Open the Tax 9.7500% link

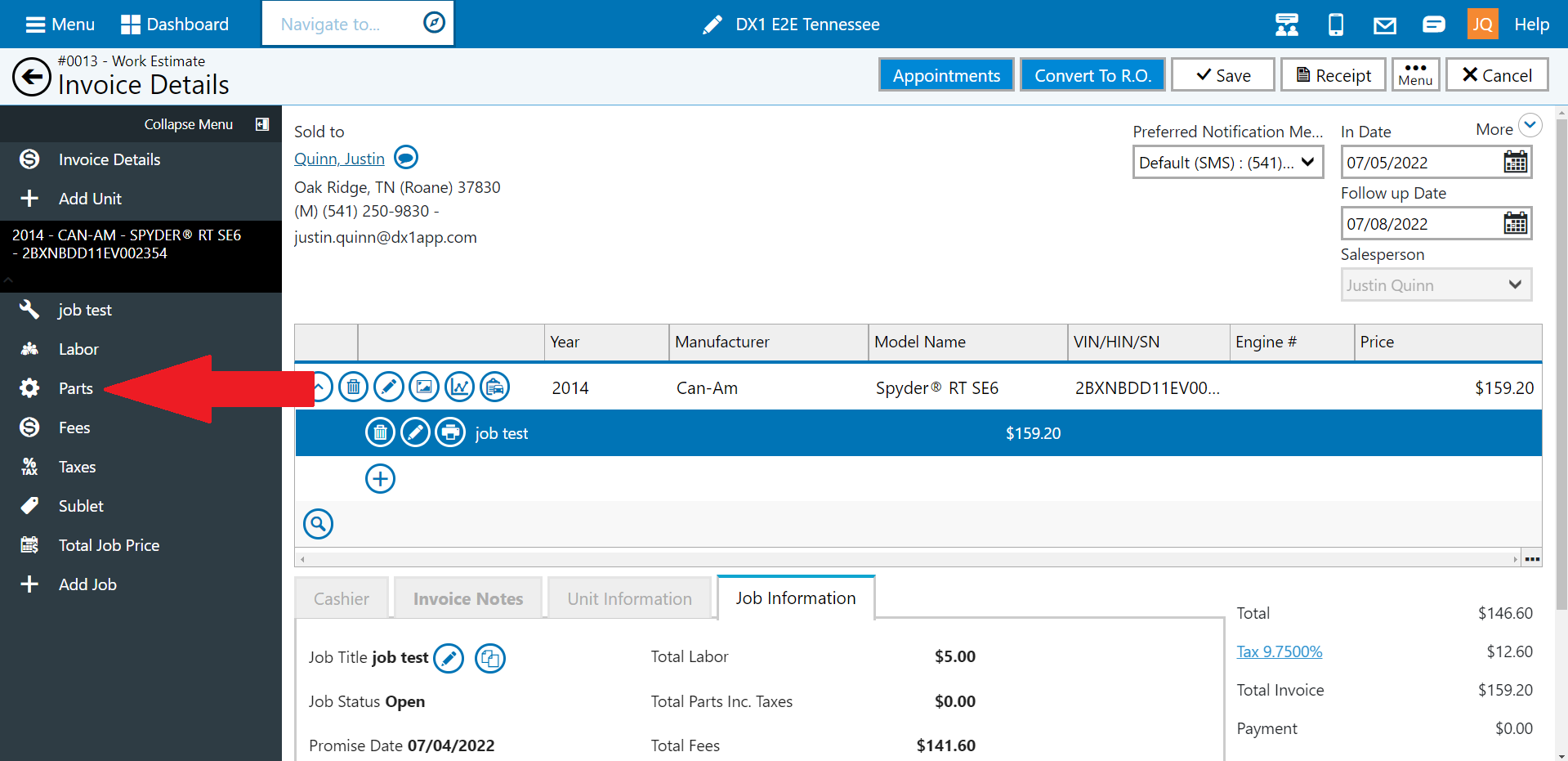click(1279, 651)
